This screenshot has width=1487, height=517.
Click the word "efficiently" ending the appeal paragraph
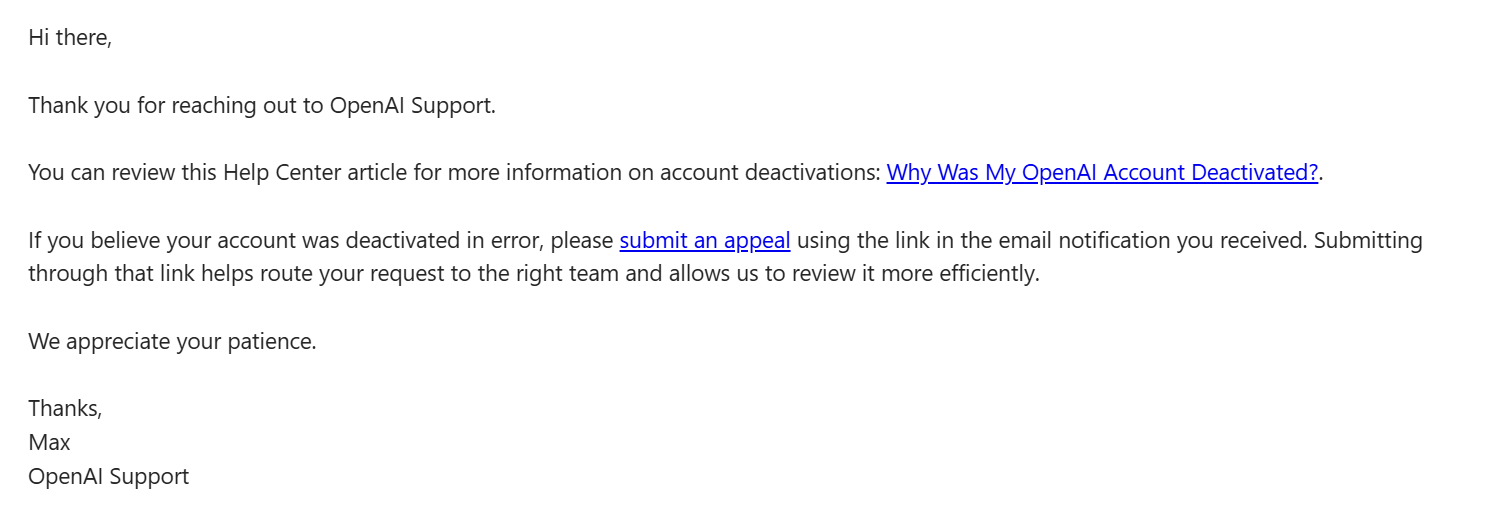coord(987,273)
